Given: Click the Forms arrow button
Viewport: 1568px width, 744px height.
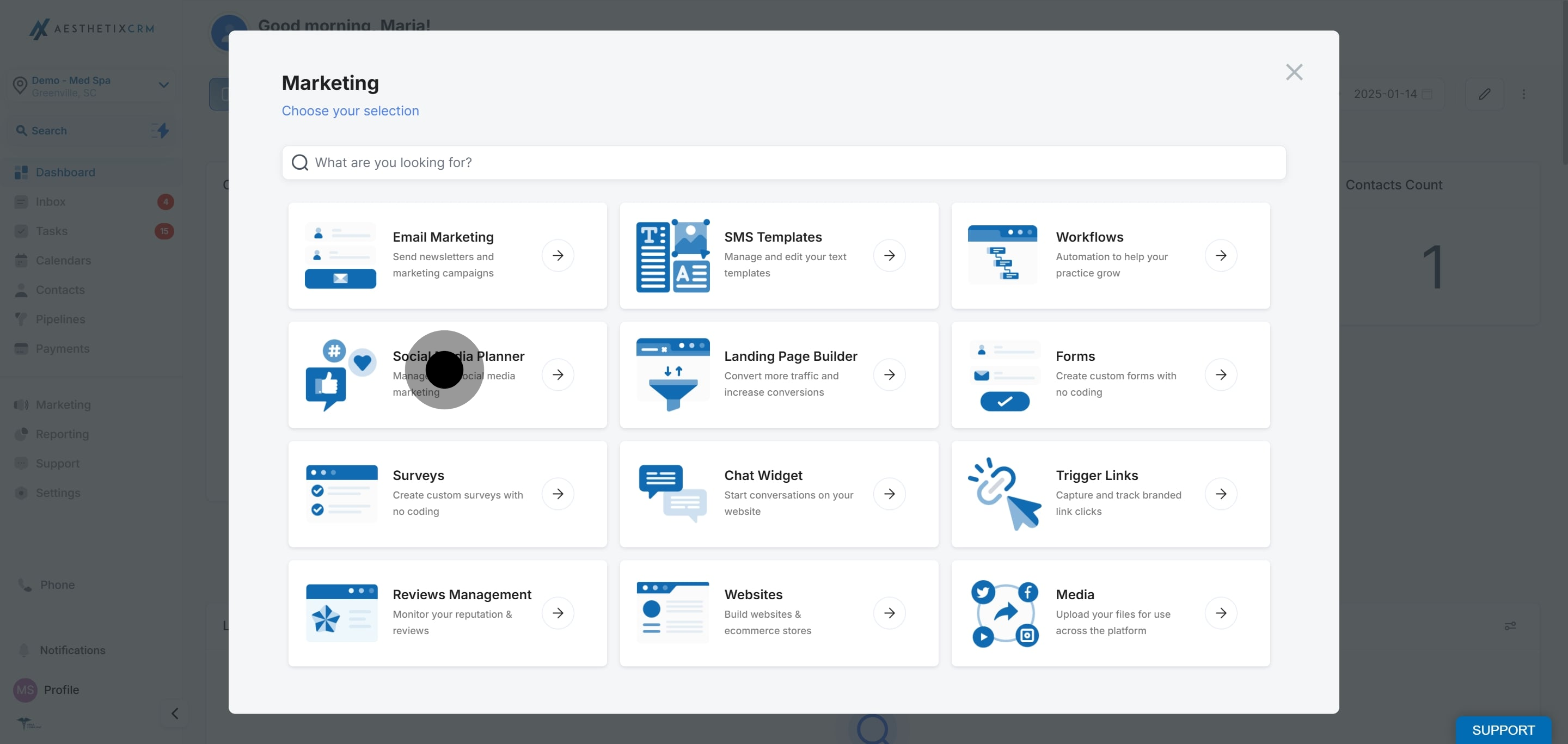Looking at the screenshot, I should coord(1221,375).
